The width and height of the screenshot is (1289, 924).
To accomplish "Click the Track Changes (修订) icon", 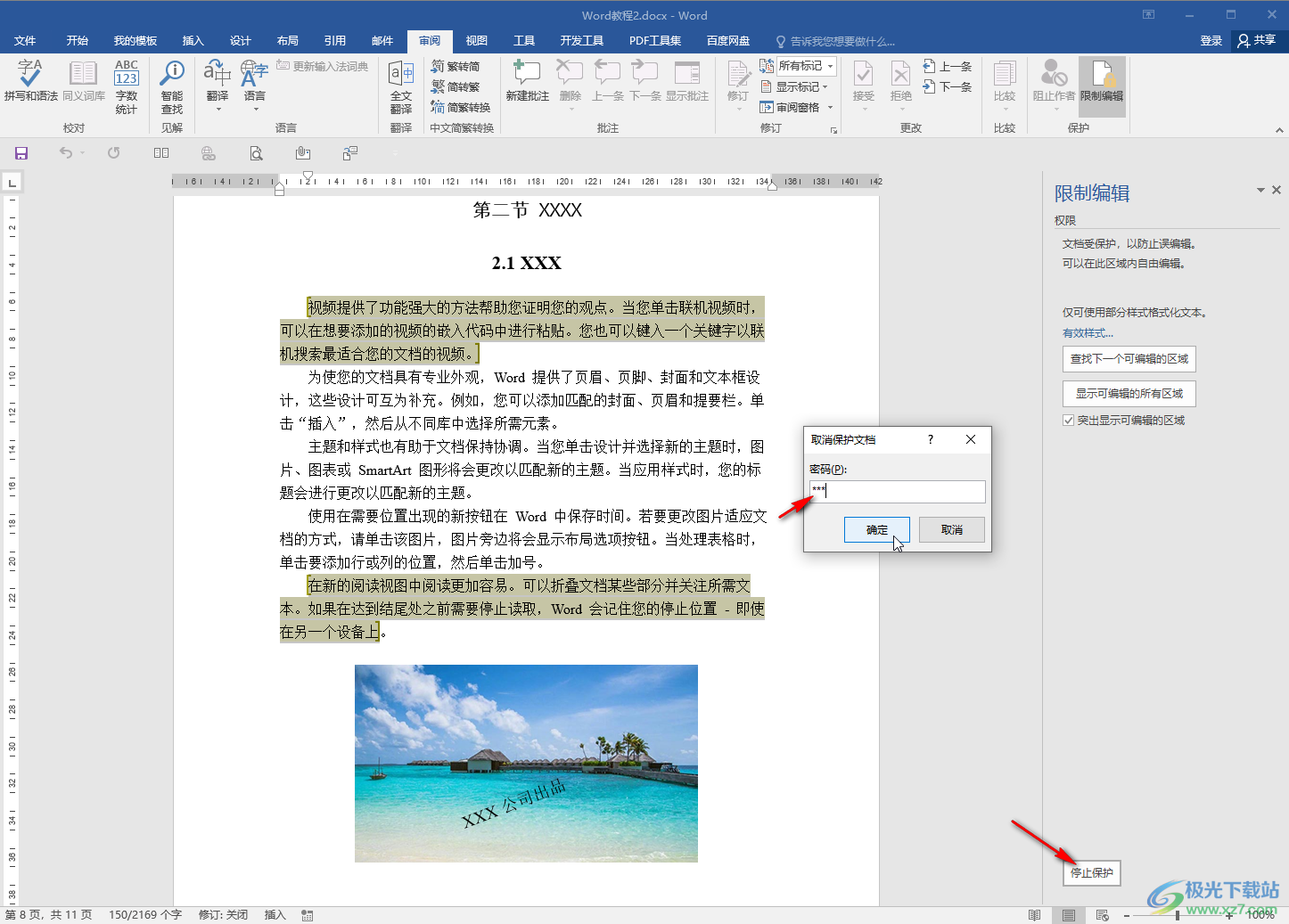I will tap(738, 75).
